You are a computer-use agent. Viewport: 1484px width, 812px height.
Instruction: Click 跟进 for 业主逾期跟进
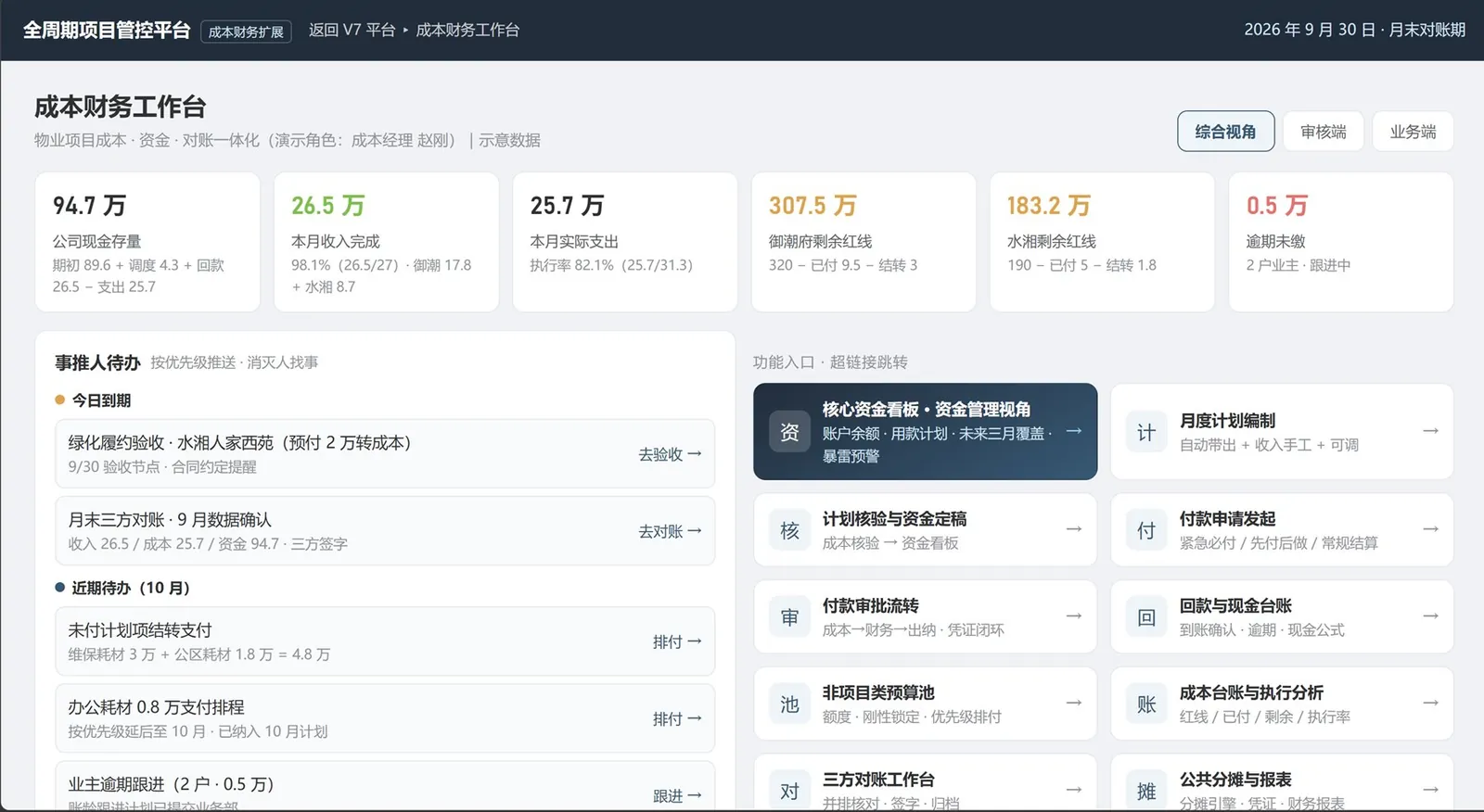[677, 795]
